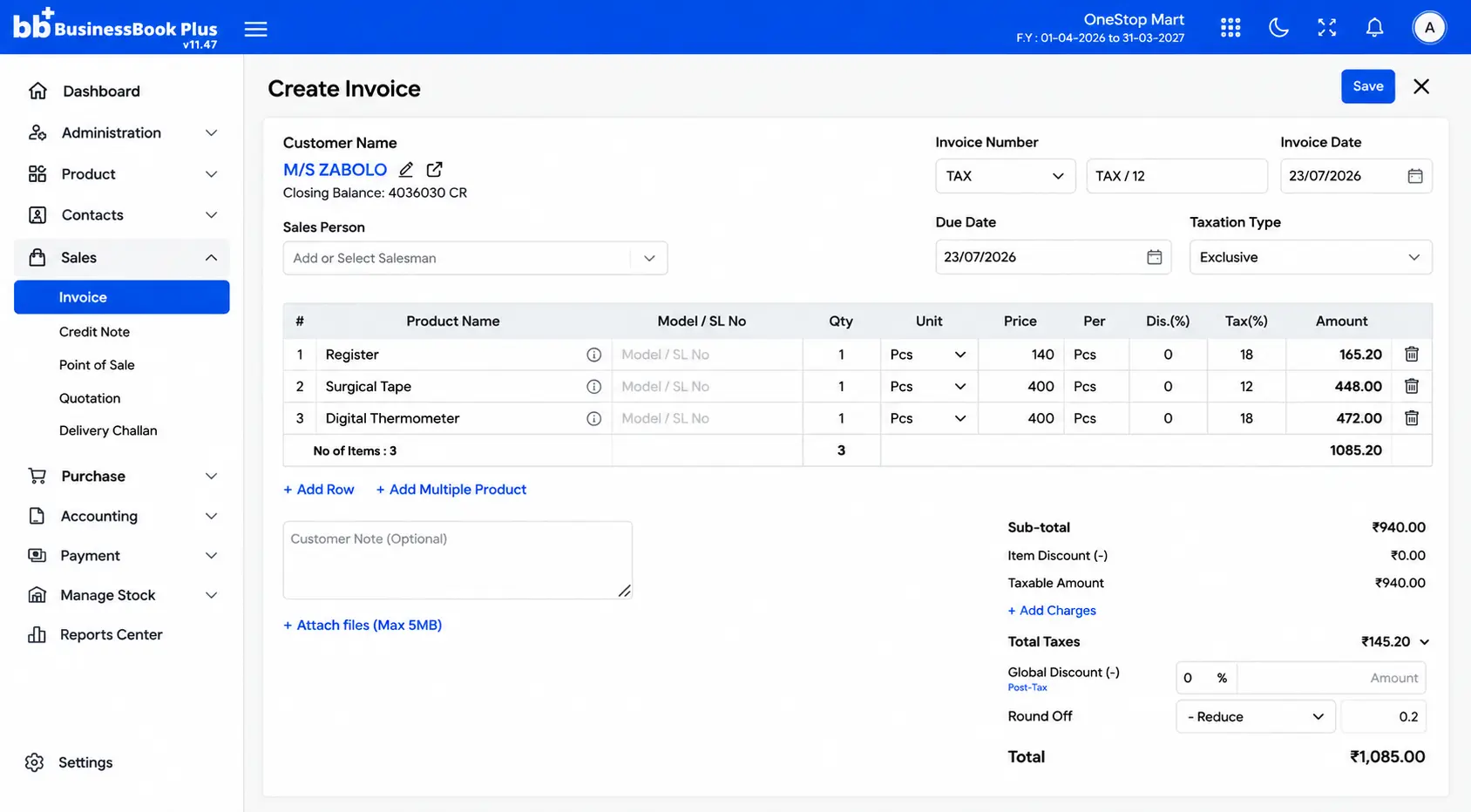This screenshot has height=812, width=1471.
Task: Click Add Multiple Product link
Action: coord(451,490)
